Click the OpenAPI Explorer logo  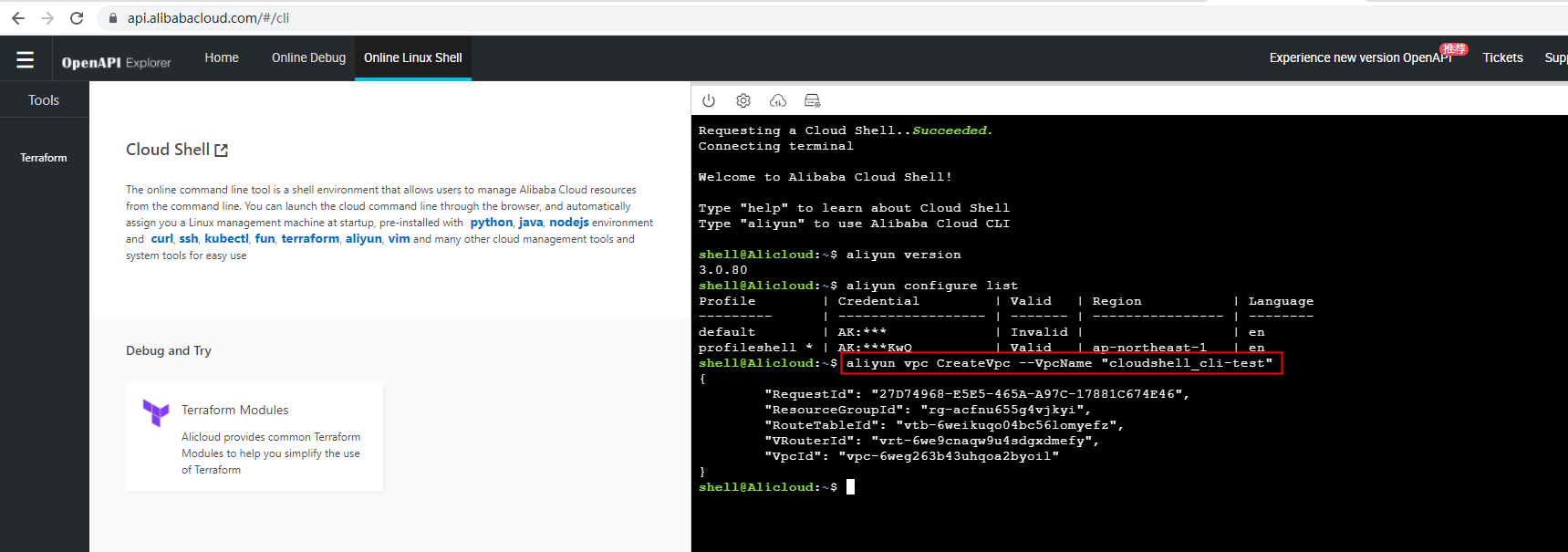tap(116, 62)
